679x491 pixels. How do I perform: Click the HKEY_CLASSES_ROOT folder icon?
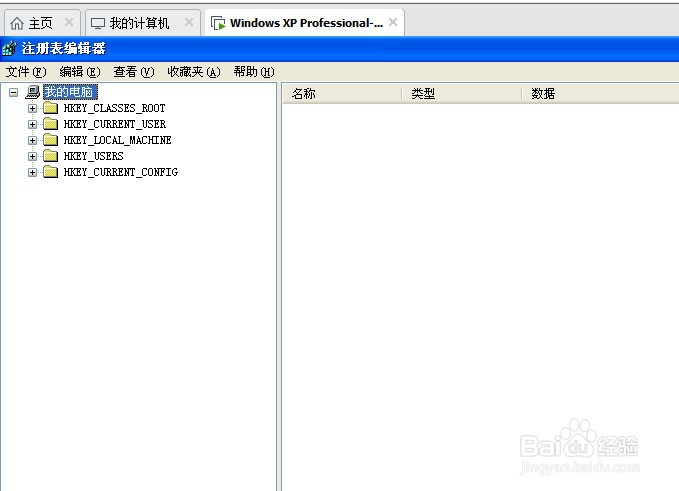[x=51, y=108]
